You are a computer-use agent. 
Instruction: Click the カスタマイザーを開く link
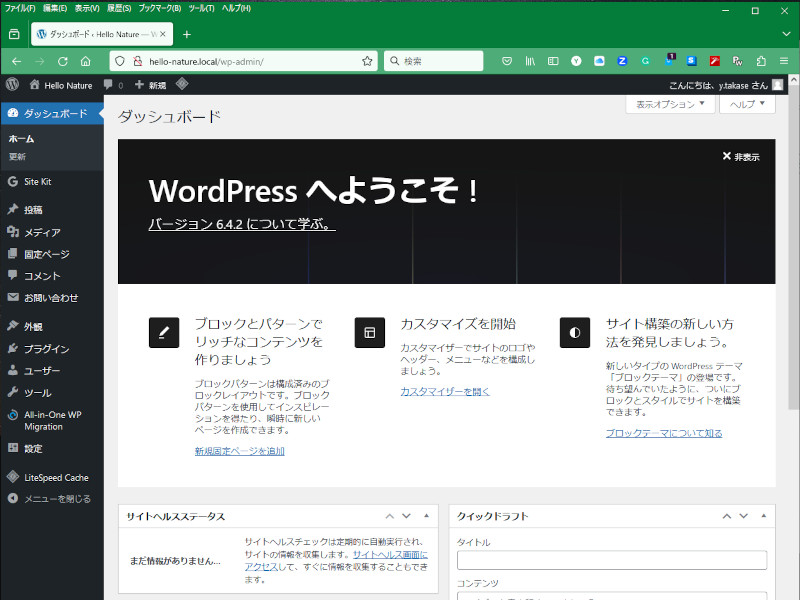coord(445,392)
